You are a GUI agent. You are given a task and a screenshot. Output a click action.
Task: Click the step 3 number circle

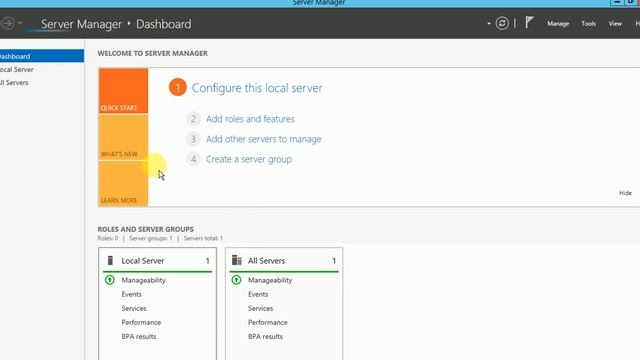pyautogui.click(x=193, y=139)
